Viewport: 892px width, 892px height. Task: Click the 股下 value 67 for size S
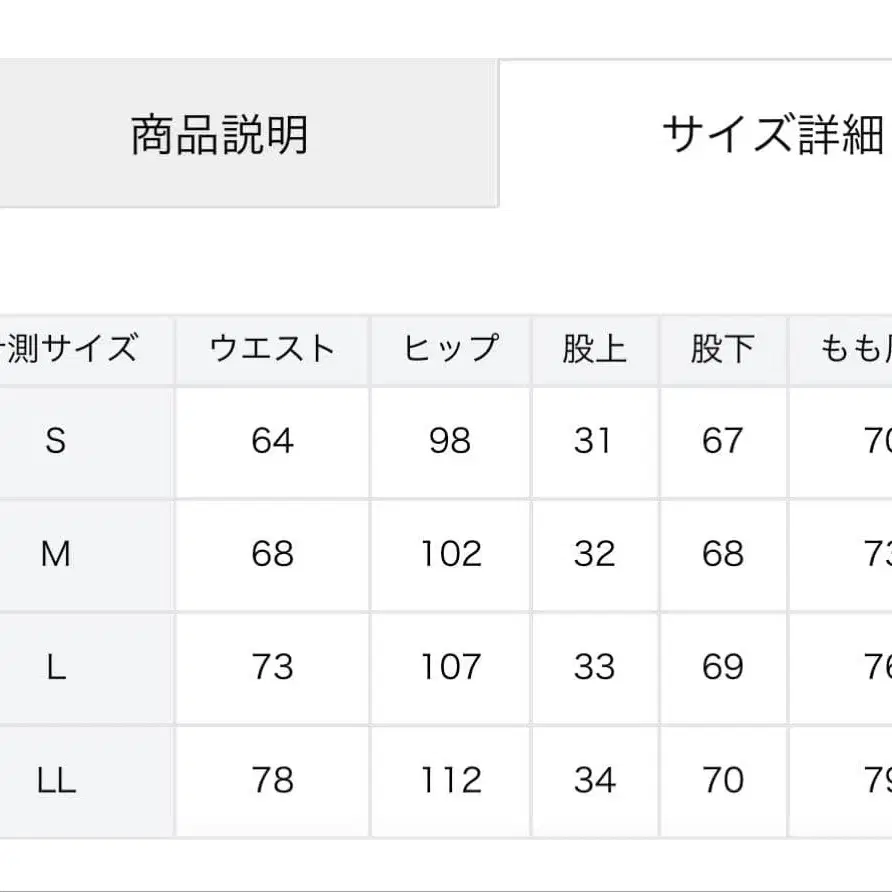722,441
